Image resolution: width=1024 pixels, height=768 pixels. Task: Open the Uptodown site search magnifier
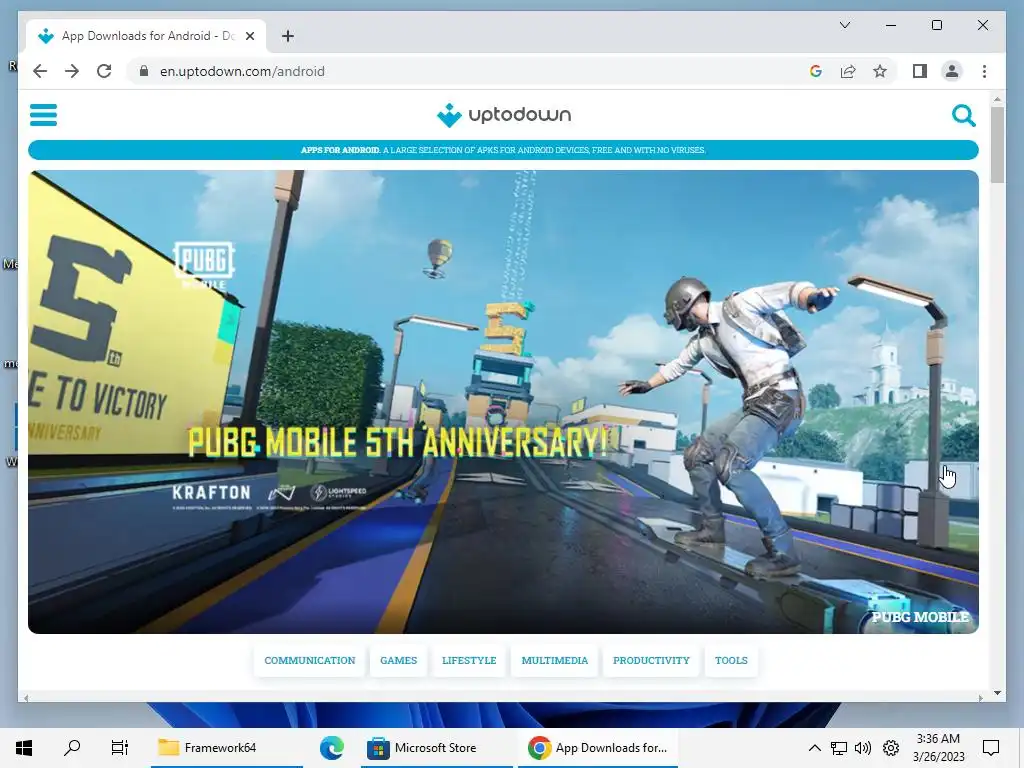963,116
